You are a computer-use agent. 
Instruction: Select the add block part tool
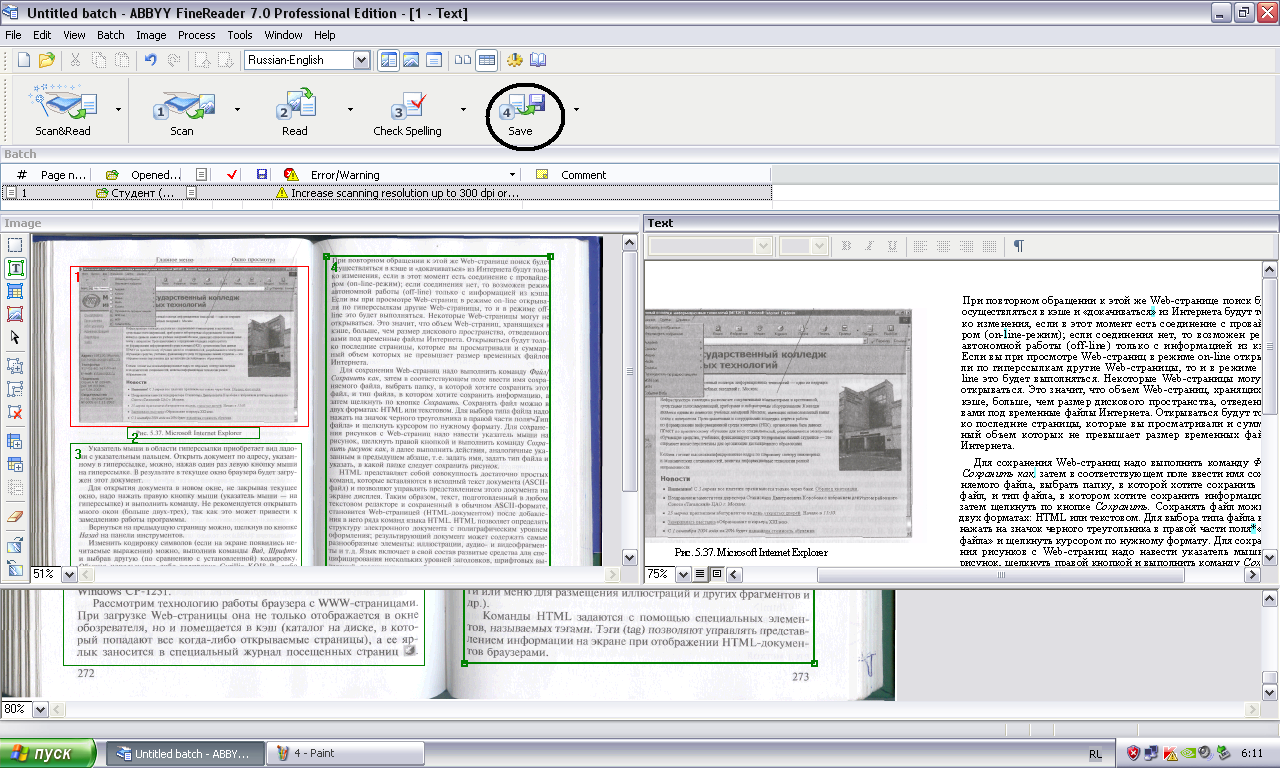[15, 366]
